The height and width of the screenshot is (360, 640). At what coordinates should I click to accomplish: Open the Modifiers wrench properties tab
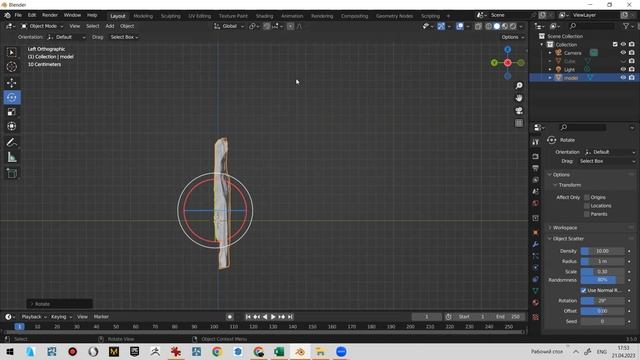pos(536,244)
